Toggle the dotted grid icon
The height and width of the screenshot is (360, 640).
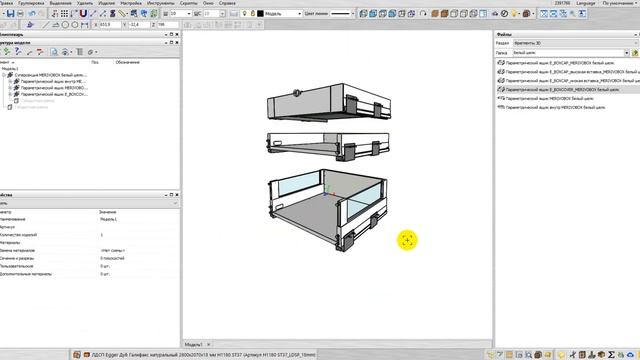pos(64,13)
